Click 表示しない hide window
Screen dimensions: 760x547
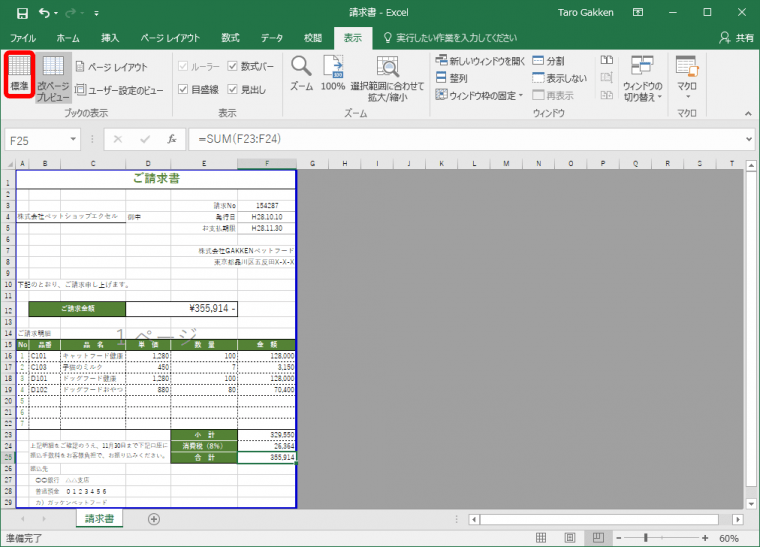(x=560, y=78)
